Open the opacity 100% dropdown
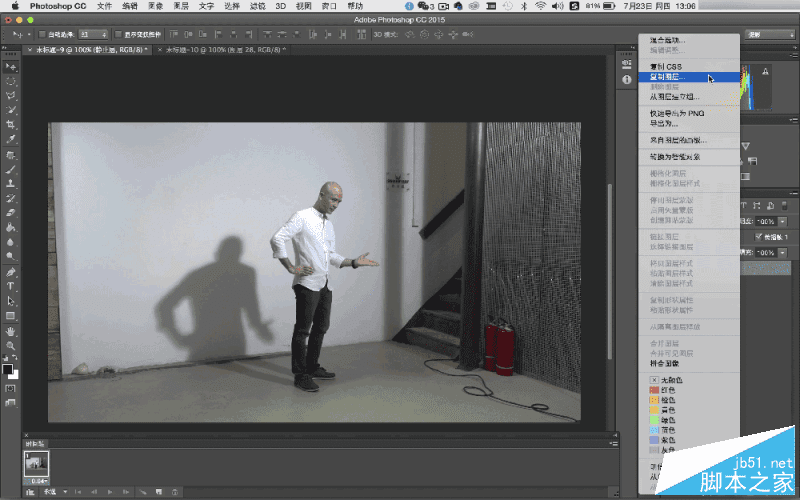 tap(783, 221)
